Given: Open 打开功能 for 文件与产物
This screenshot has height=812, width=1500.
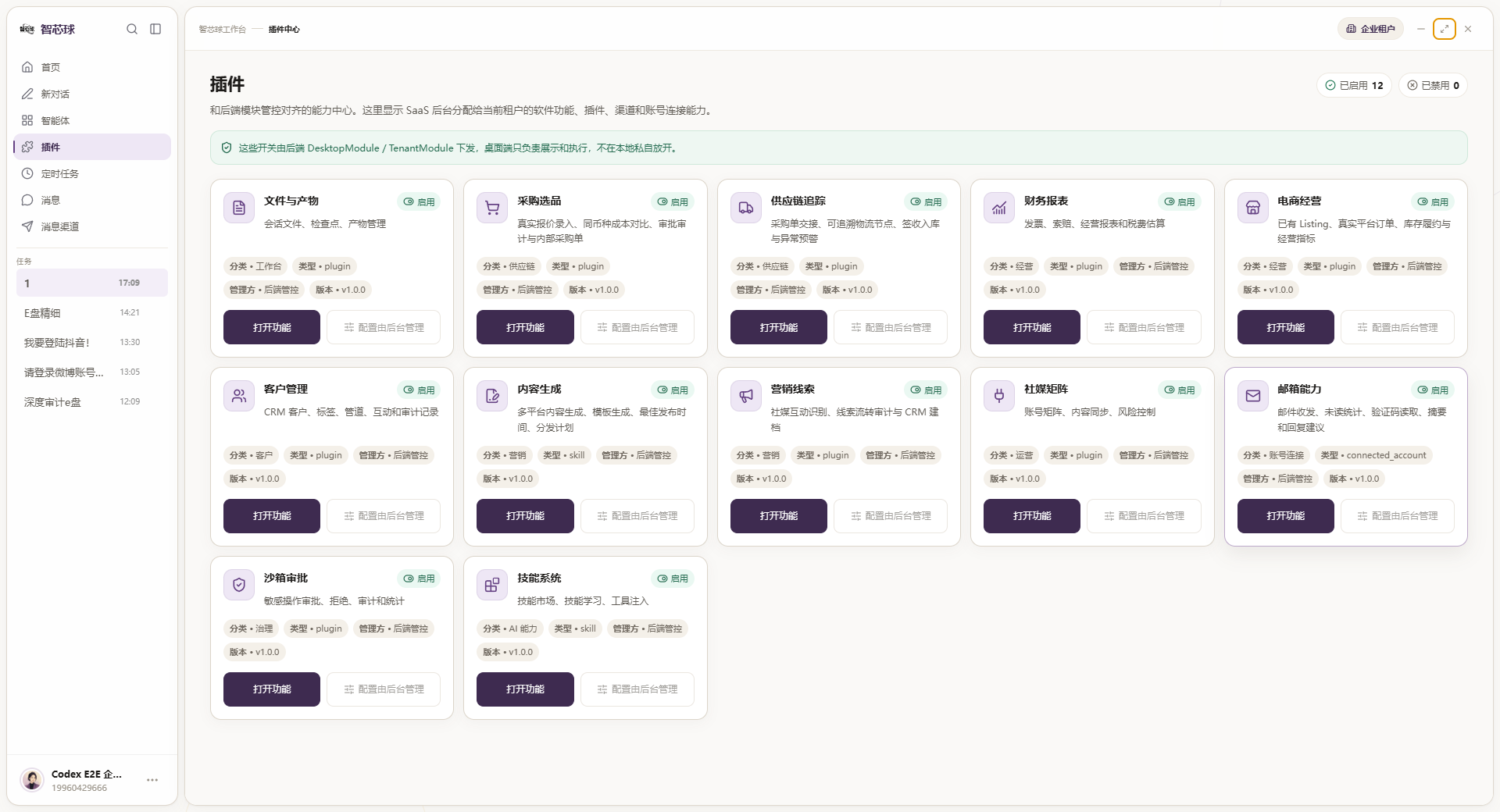Looking at the screenshot, I should point(272,327).
